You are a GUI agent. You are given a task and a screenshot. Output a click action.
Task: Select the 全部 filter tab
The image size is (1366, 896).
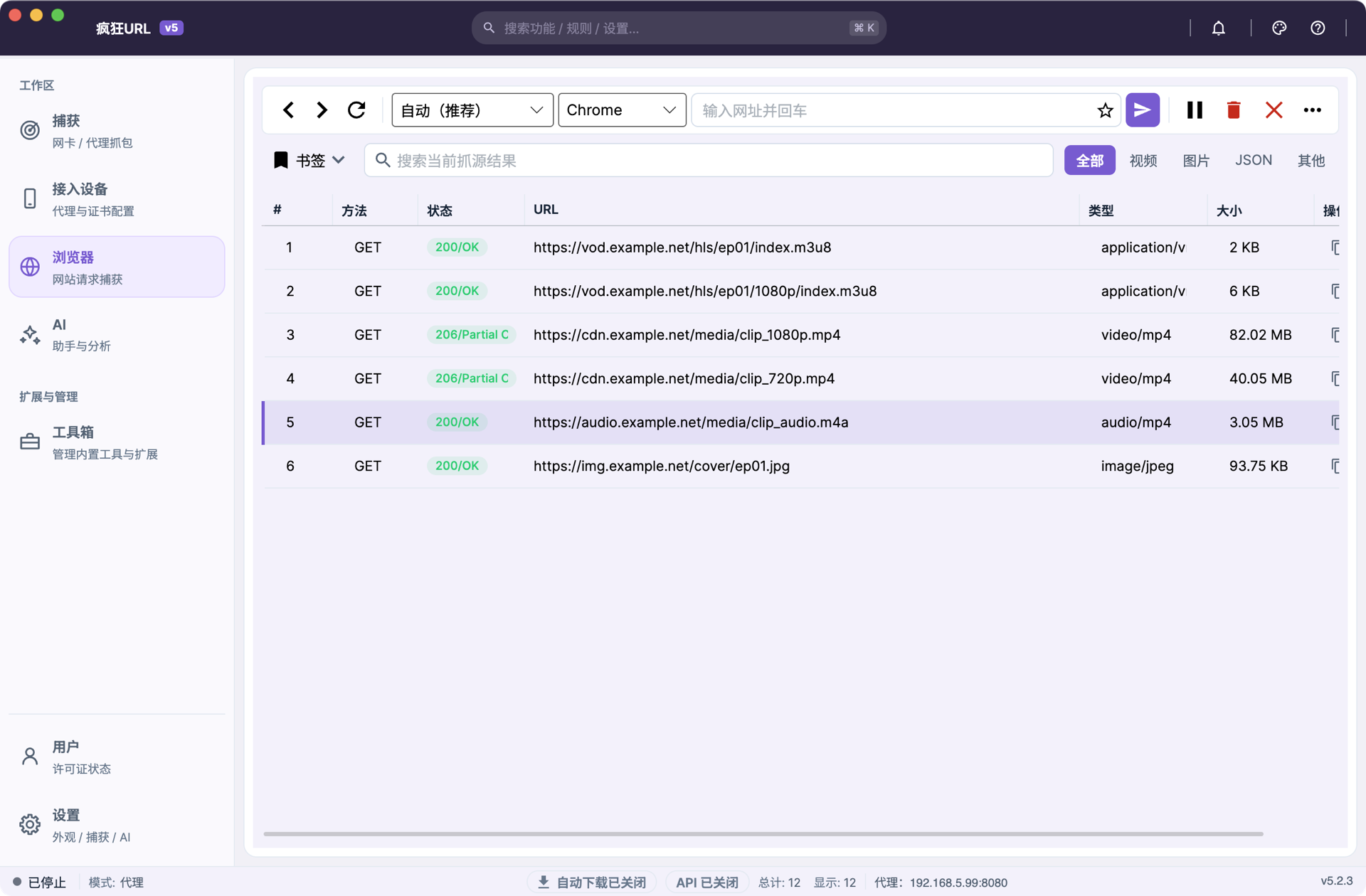[1089, 161]
